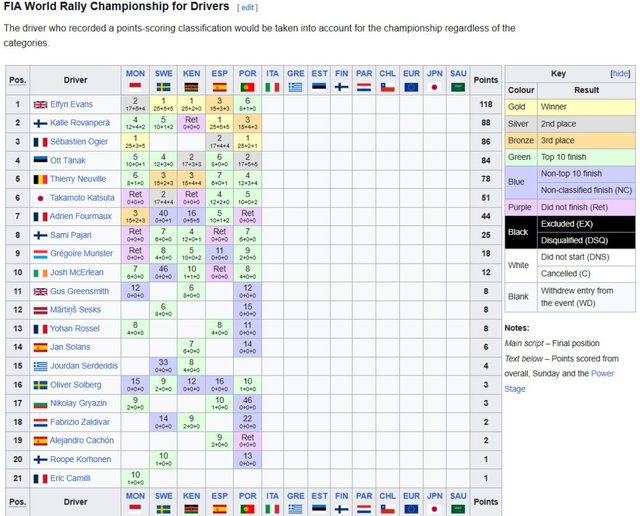Click the Pos. abbreviation in top header

pyautogui.click(x=18, y=80)
